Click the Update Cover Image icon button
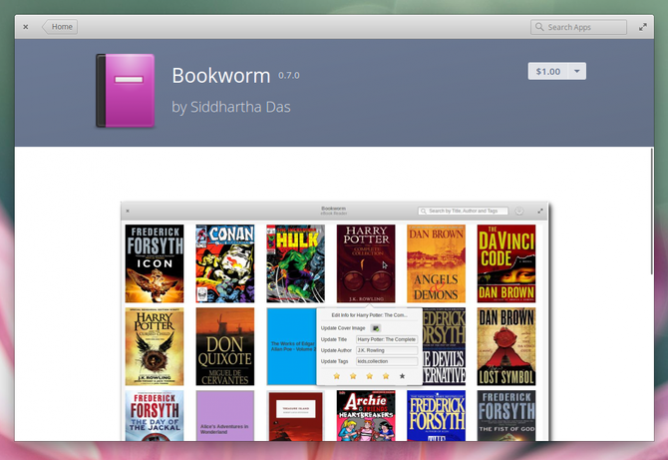The height and width of the screenshot is (460, 668). click(x=376, y=328)
